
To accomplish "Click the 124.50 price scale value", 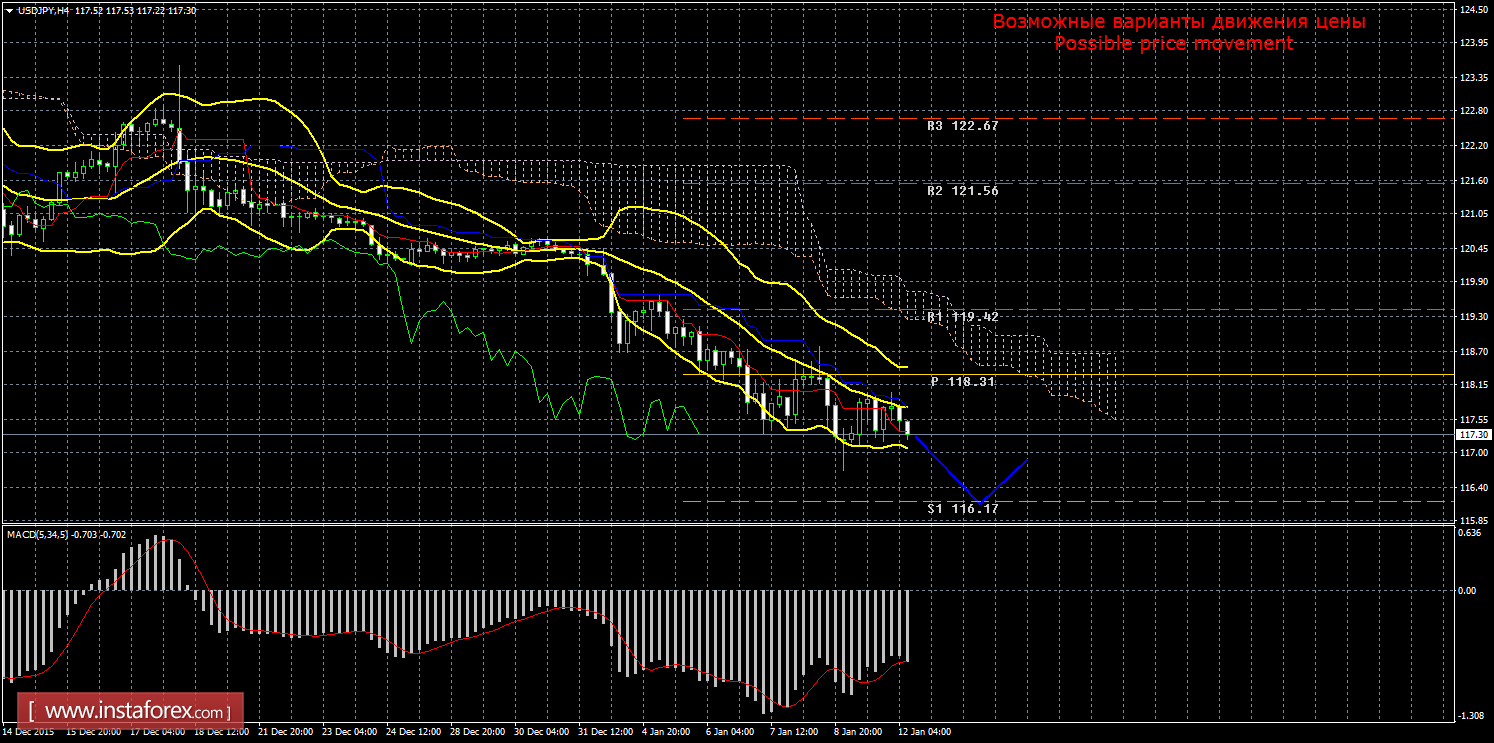I will click(x=1474, y=9).
